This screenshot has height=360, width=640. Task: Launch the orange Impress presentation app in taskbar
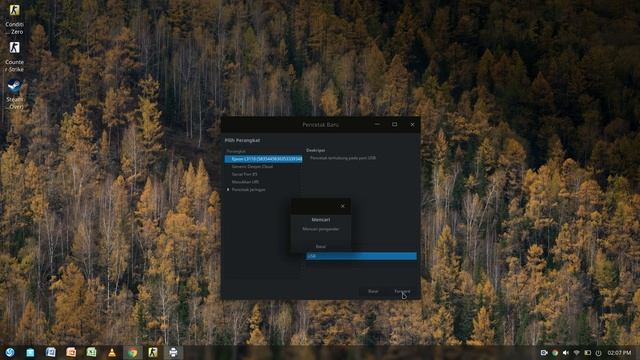71,352
